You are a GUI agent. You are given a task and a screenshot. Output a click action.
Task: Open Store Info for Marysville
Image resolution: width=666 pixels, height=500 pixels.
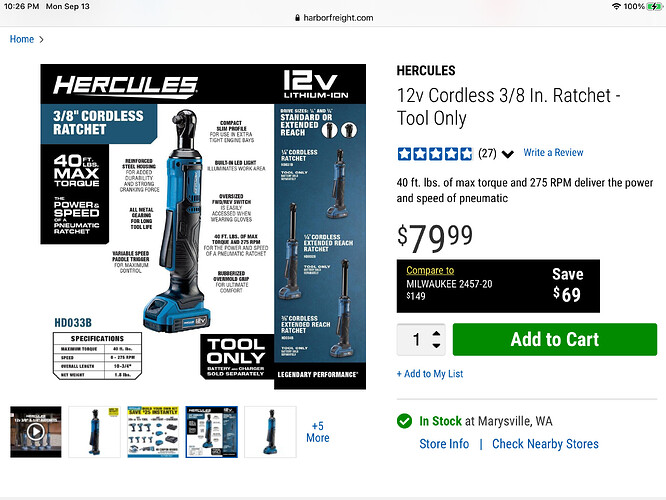point(444,444)
